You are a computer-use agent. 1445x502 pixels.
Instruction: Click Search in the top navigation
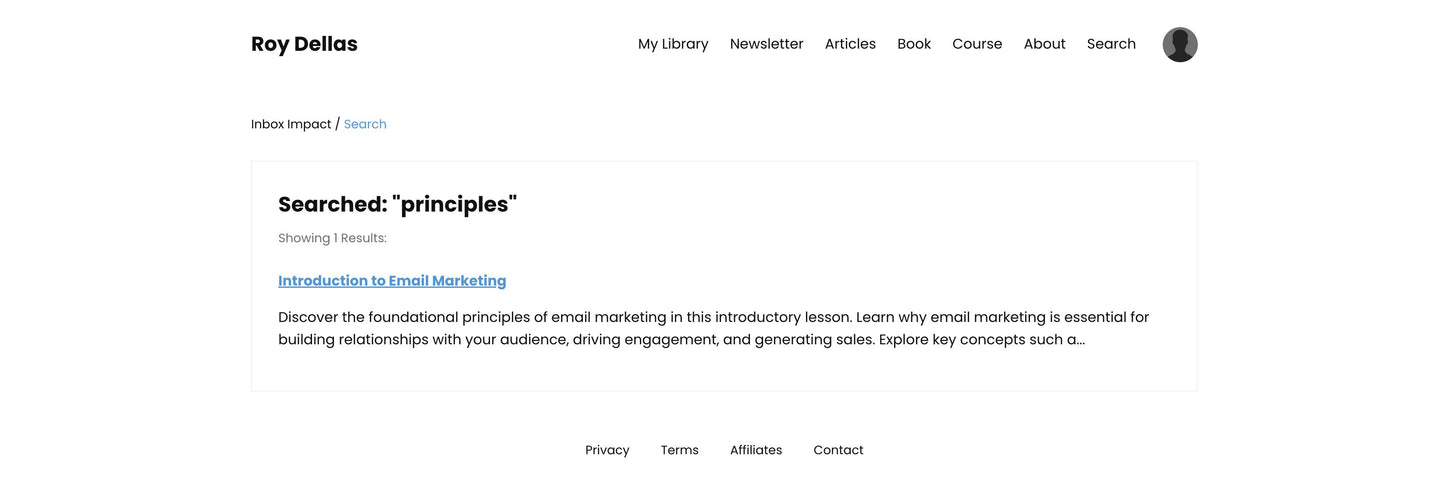pyautogui.click(x=1111, y=44)
